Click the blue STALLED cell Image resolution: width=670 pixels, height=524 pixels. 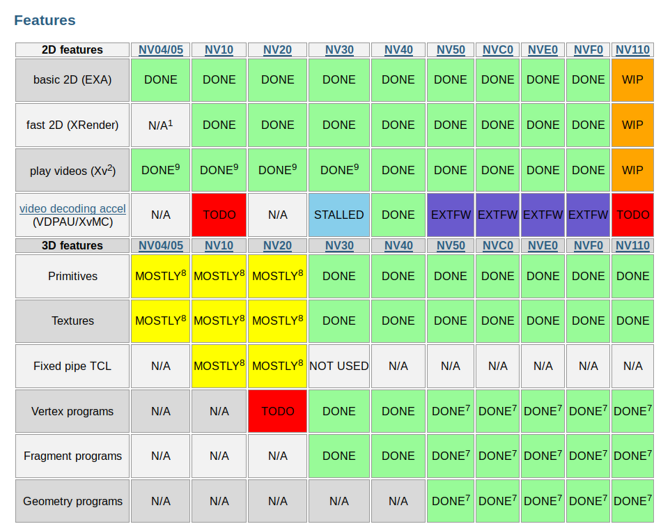pyautogui.click(x=338, y=215)
